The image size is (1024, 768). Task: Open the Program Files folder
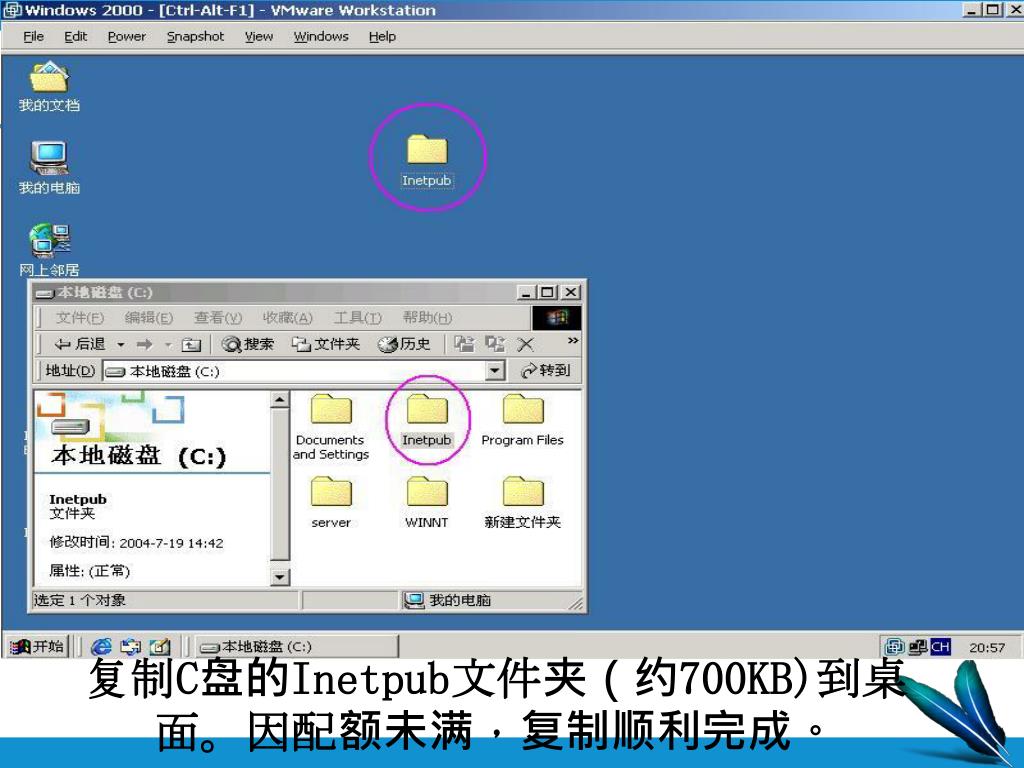tap(522, 421)
